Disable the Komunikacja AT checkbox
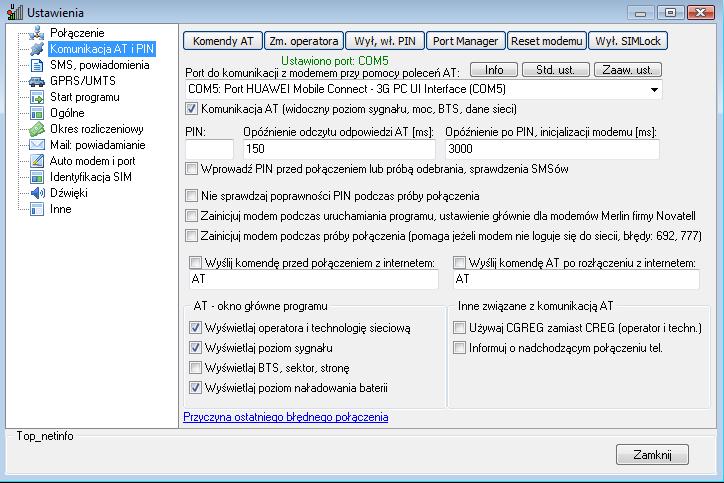Viewport: 724px width, 483px height. point(193,108)
